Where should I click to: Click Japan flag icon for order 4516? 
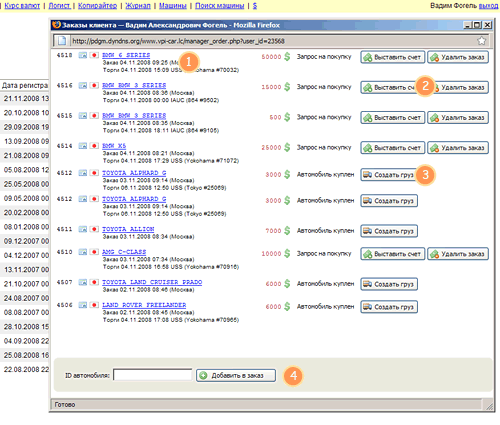click(94, 86)
